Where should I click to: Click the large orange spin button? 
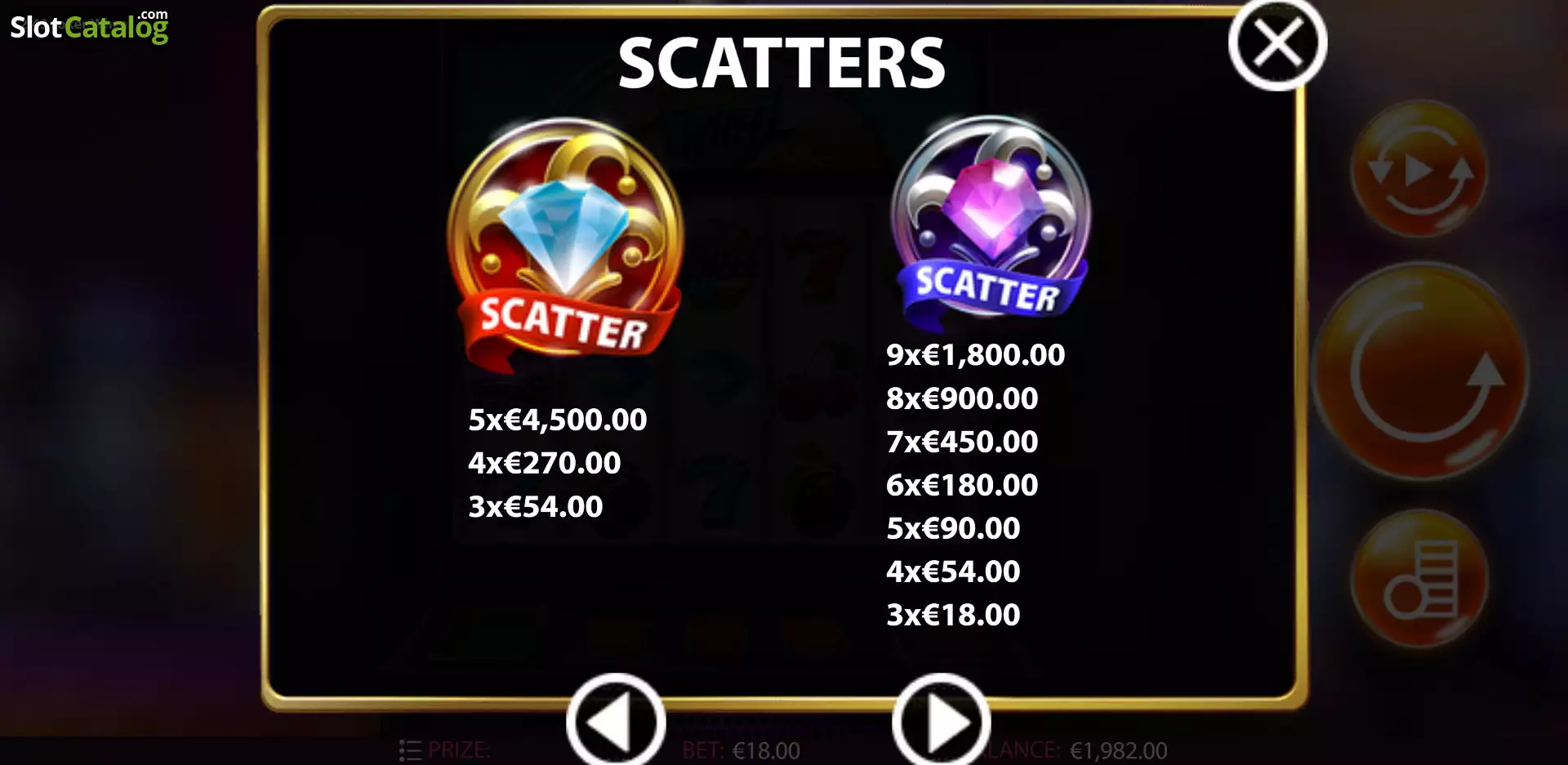tap(1421, 371)
